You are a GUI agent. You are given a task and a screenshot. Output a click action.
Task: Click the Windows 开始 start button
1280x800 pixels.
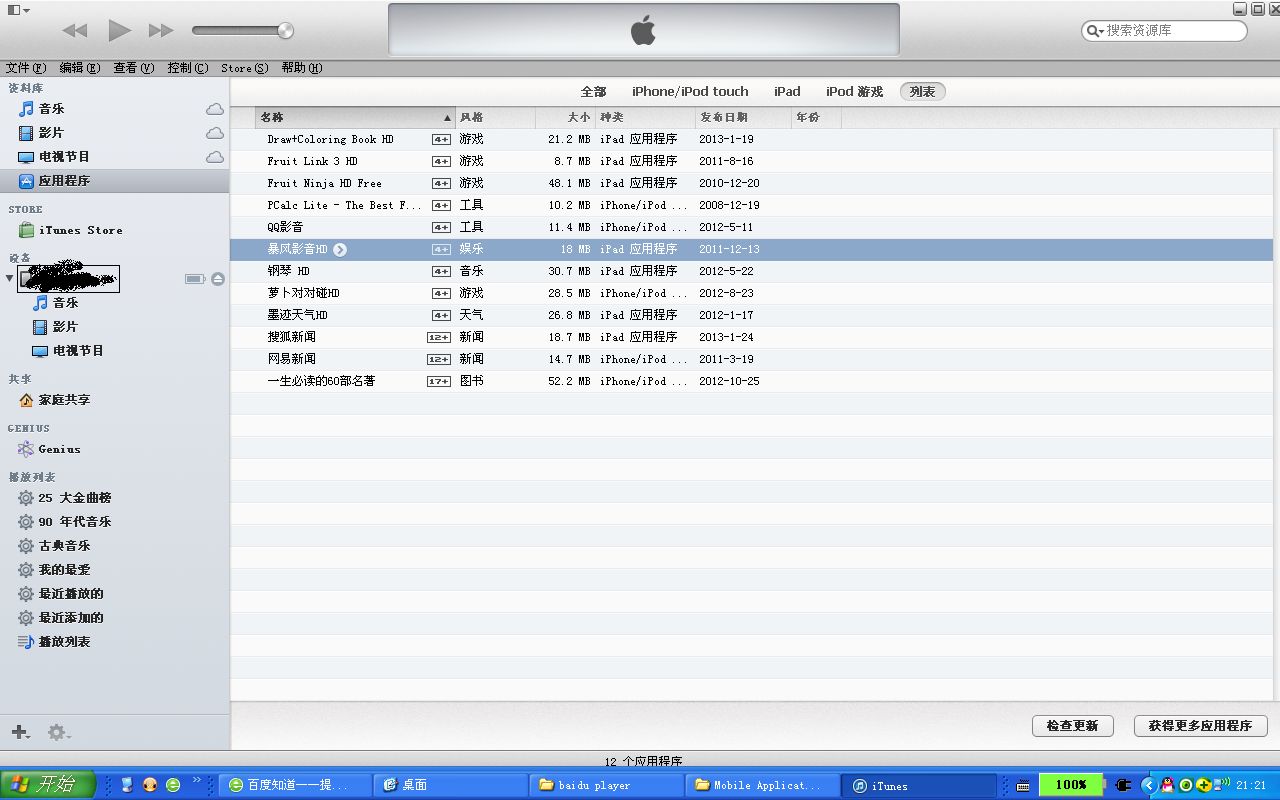pos(48,785)
